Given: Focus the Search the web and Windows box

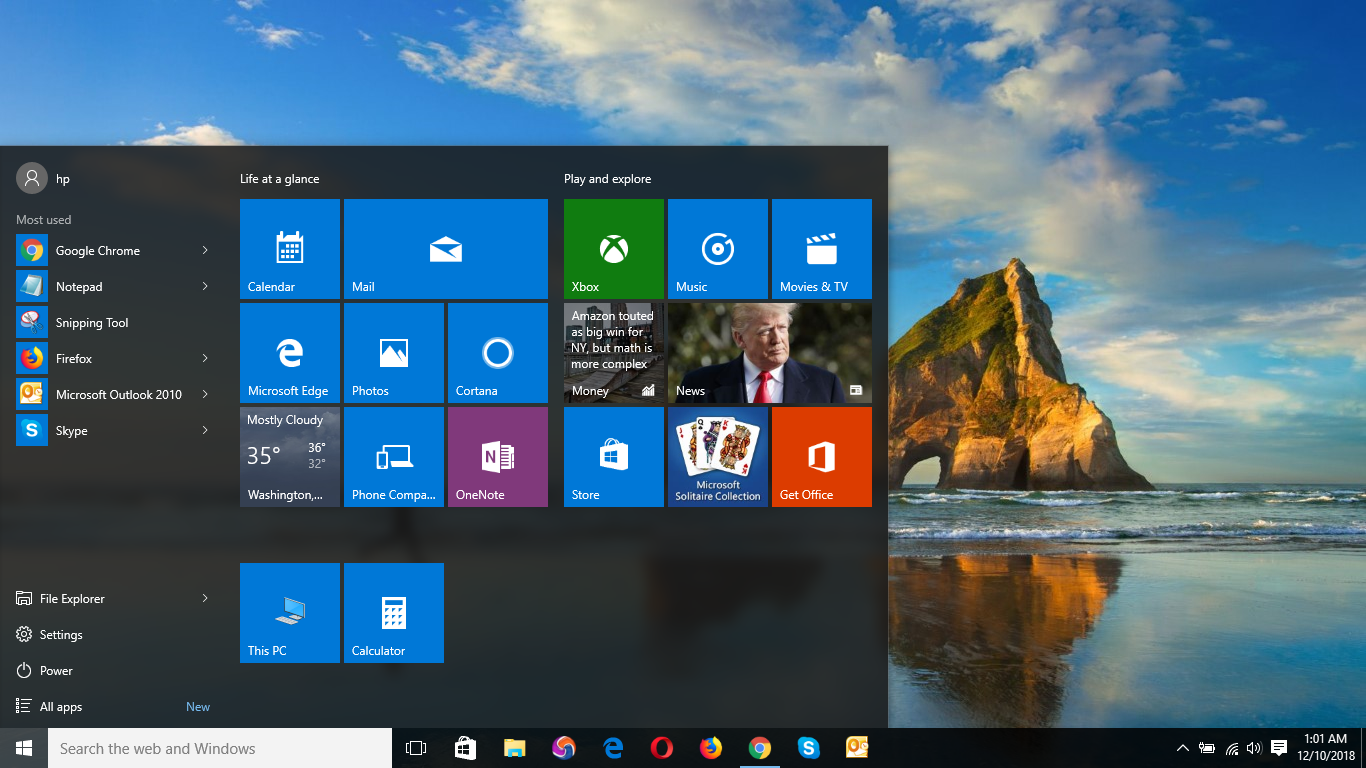Looking at the screenshot, I should coord(220,748).
